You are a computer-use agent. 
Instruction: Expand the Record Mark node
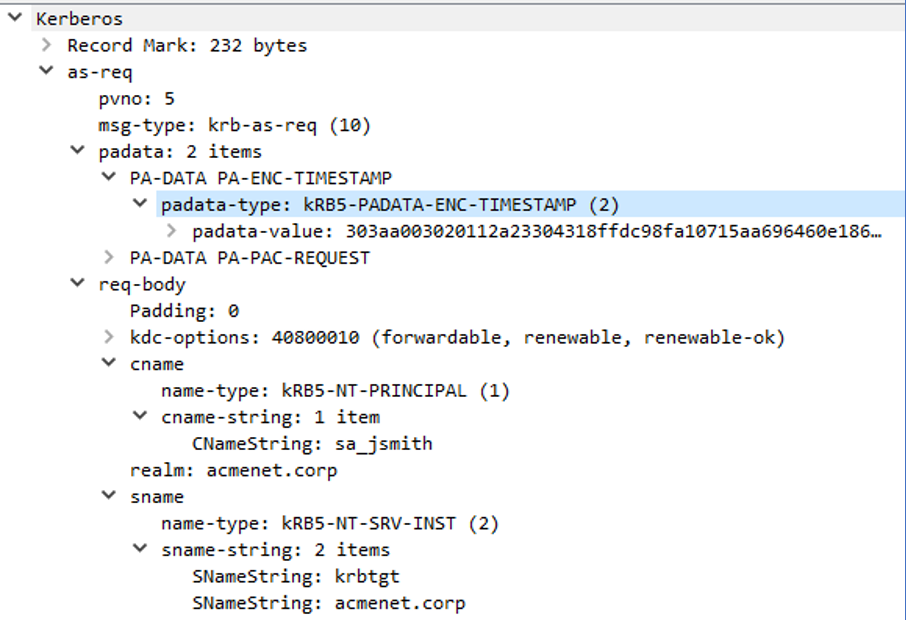(46, 45)
